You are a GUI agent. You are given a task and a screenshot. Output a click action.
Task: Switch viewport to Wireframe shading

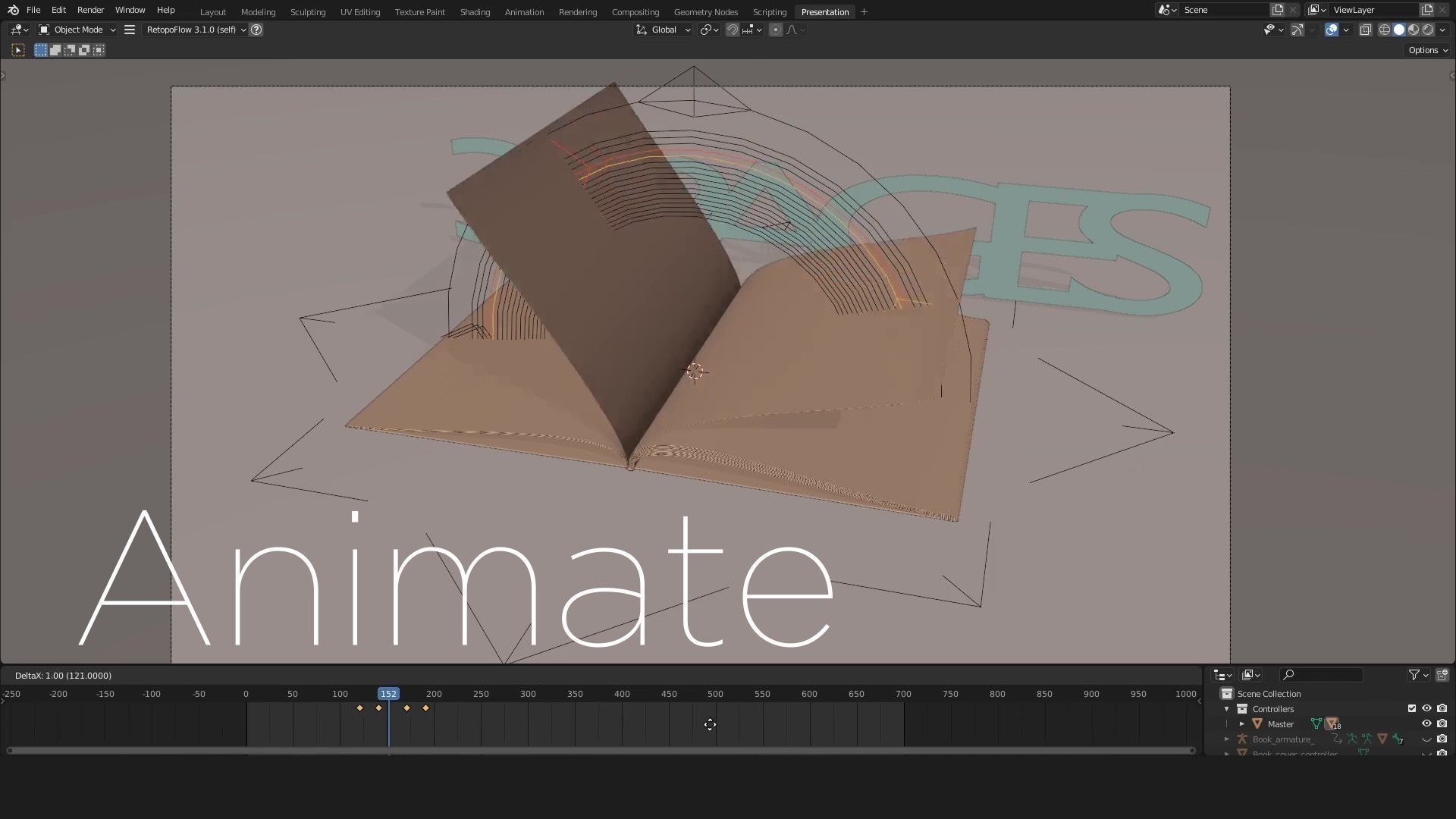tap(1385, 30)
